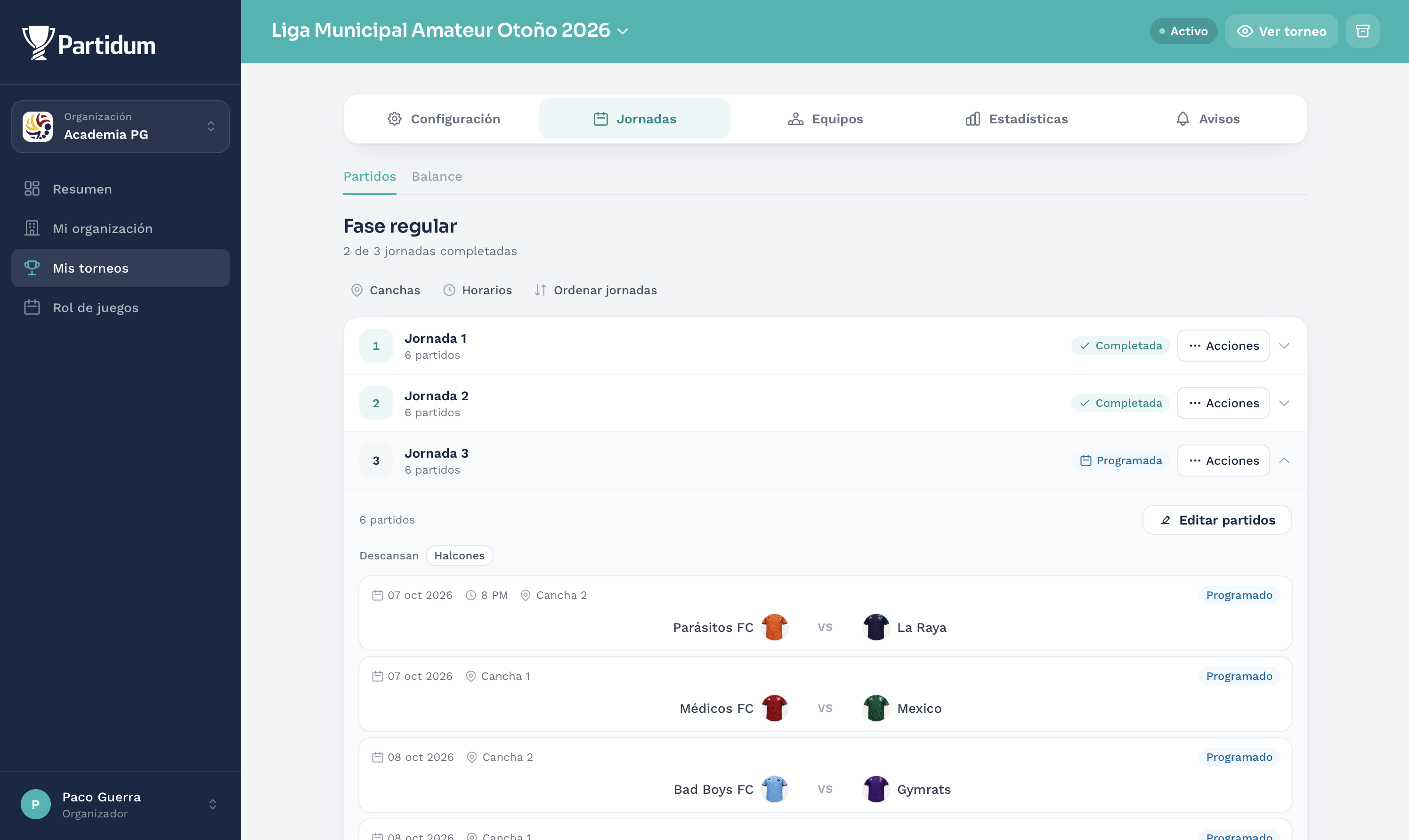Click Editar partidos button
Viewport: 1409px width, 840px height.
tap(1216, 520)
